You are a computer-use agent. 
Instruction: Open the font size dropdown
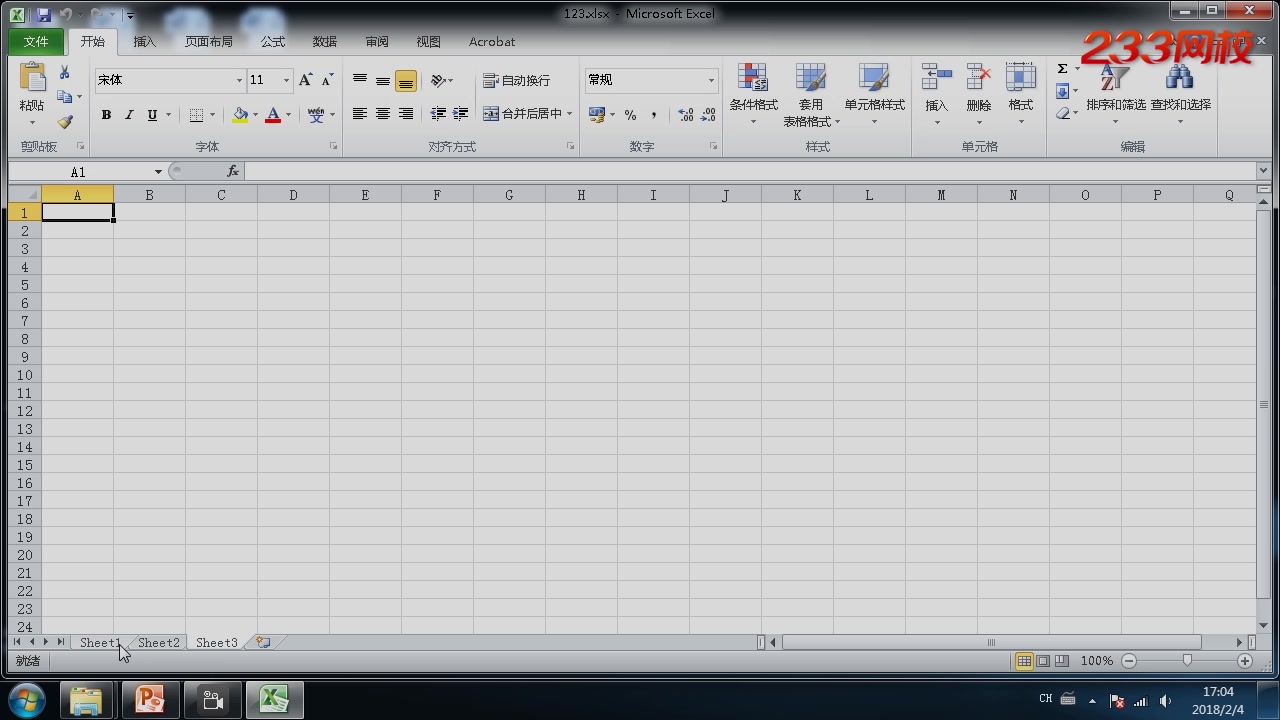pos(287,80)
